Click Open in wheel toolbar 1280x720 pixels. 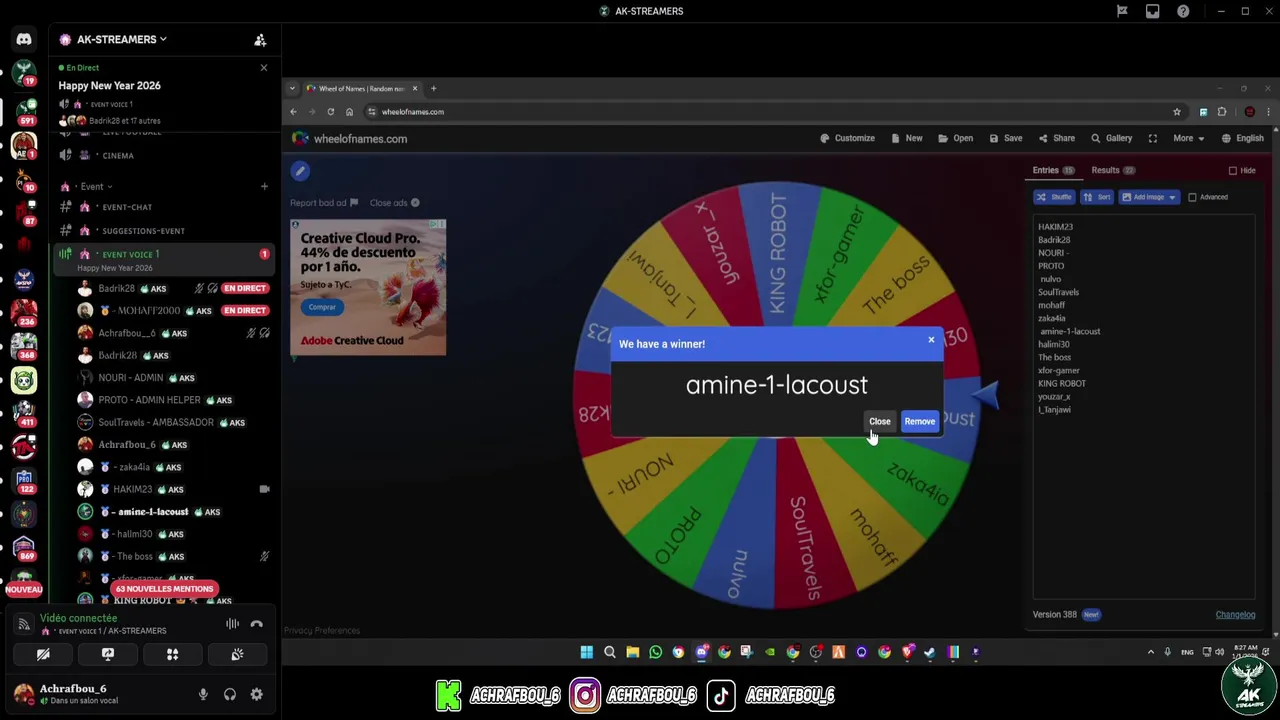(x=955, y=139)
